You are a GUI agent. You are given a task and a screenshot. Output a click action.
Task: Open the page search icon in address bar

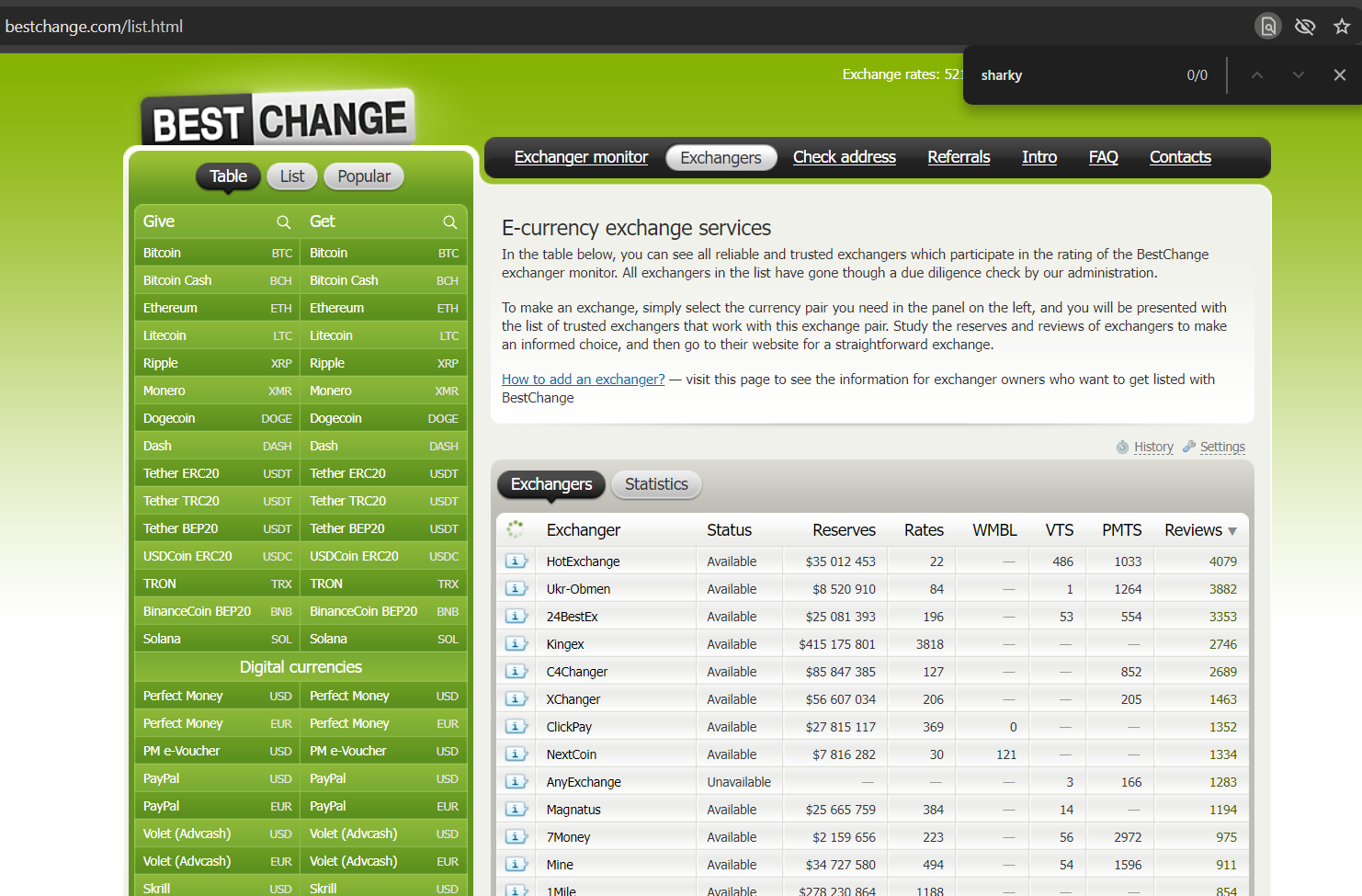tap(1268, 26)
